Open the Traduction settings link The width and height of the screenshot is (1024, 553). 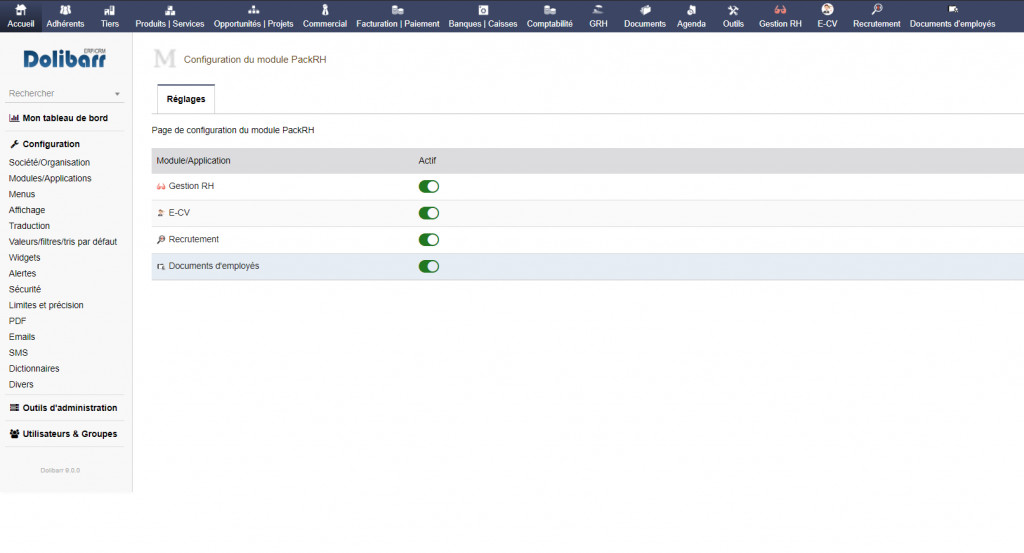pyautogui.click(x=29, y=226)
